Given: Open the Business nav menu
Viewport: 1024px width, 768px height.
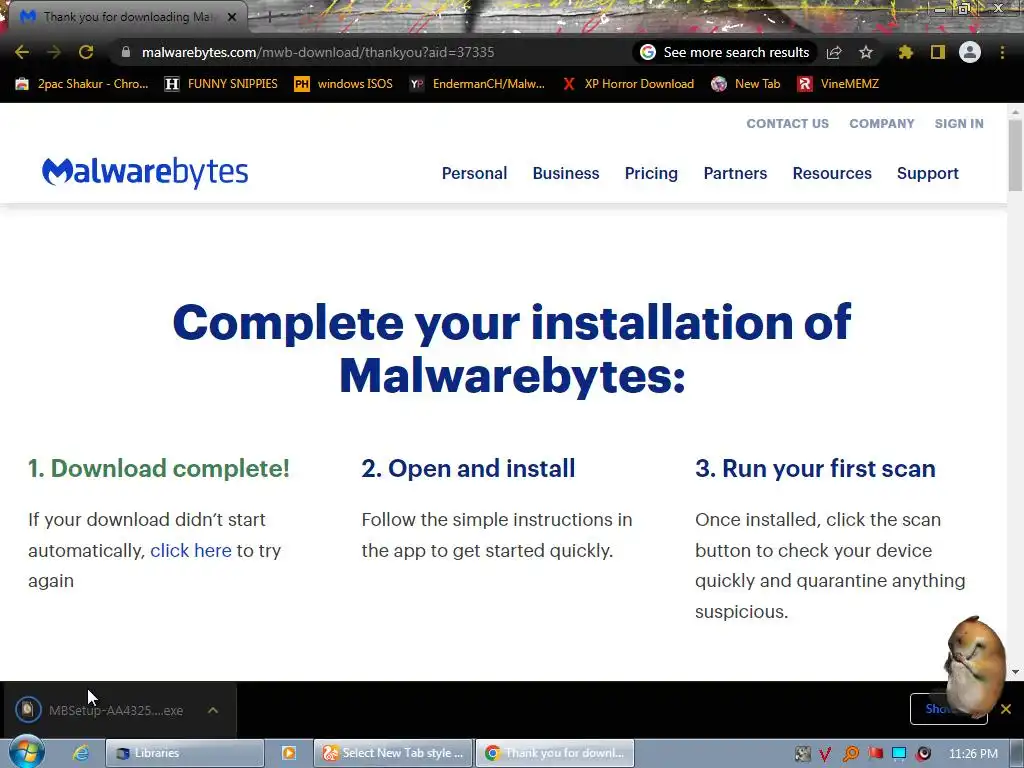Looking at the screenshot, I should coord(566,173).
